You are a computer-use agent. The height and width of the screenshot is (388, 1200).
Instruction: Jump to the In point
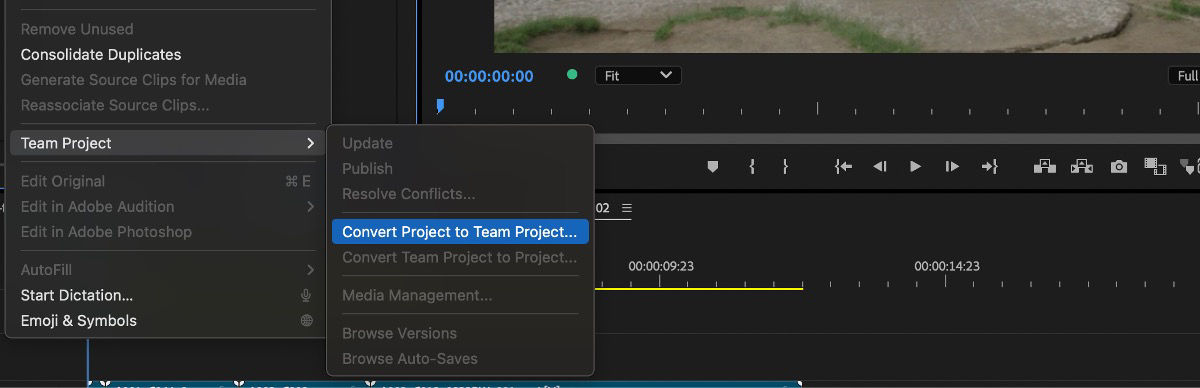click(843, 167)
